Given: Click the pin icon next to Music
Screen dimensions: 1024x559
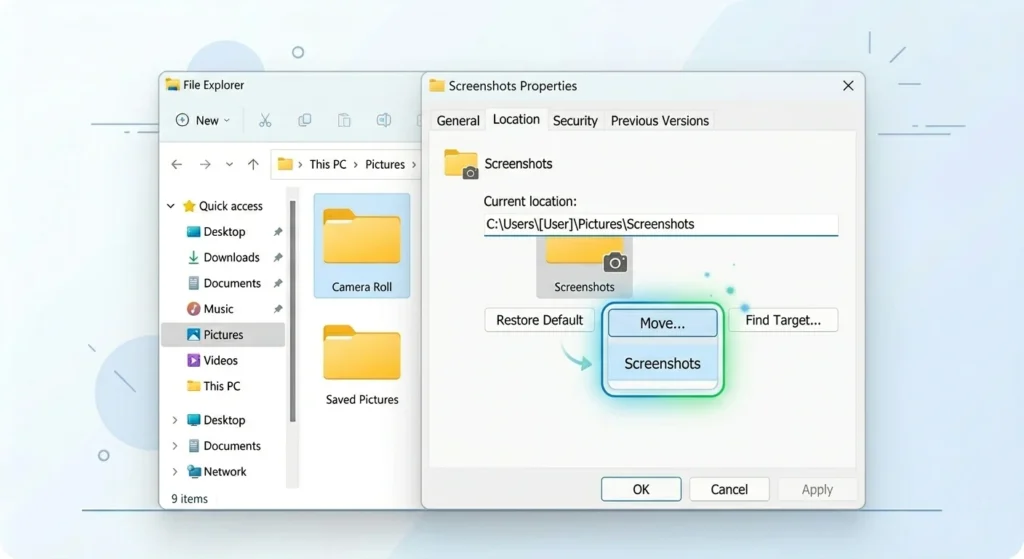Looking at the screenshot, I should point(278,309).
